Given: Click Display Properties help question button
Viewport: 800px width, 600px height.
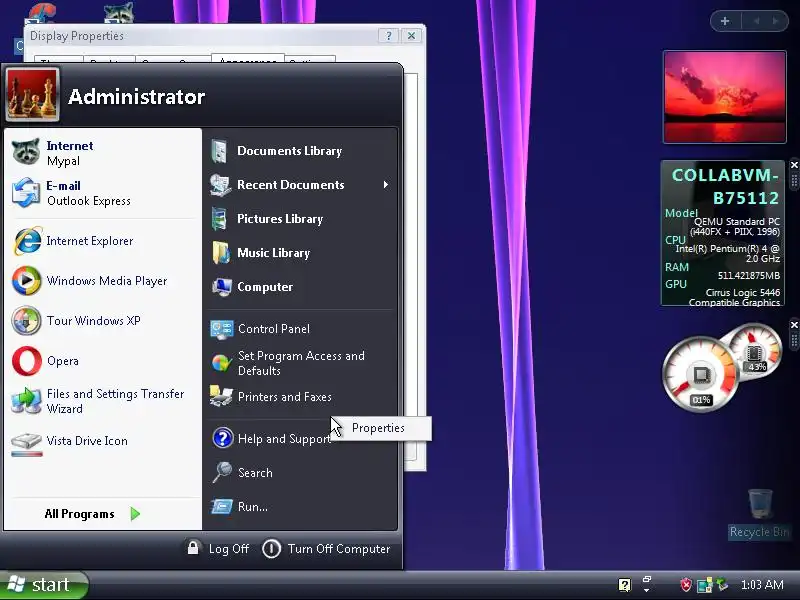Looking at the screenshot, I should pos(389,36).
